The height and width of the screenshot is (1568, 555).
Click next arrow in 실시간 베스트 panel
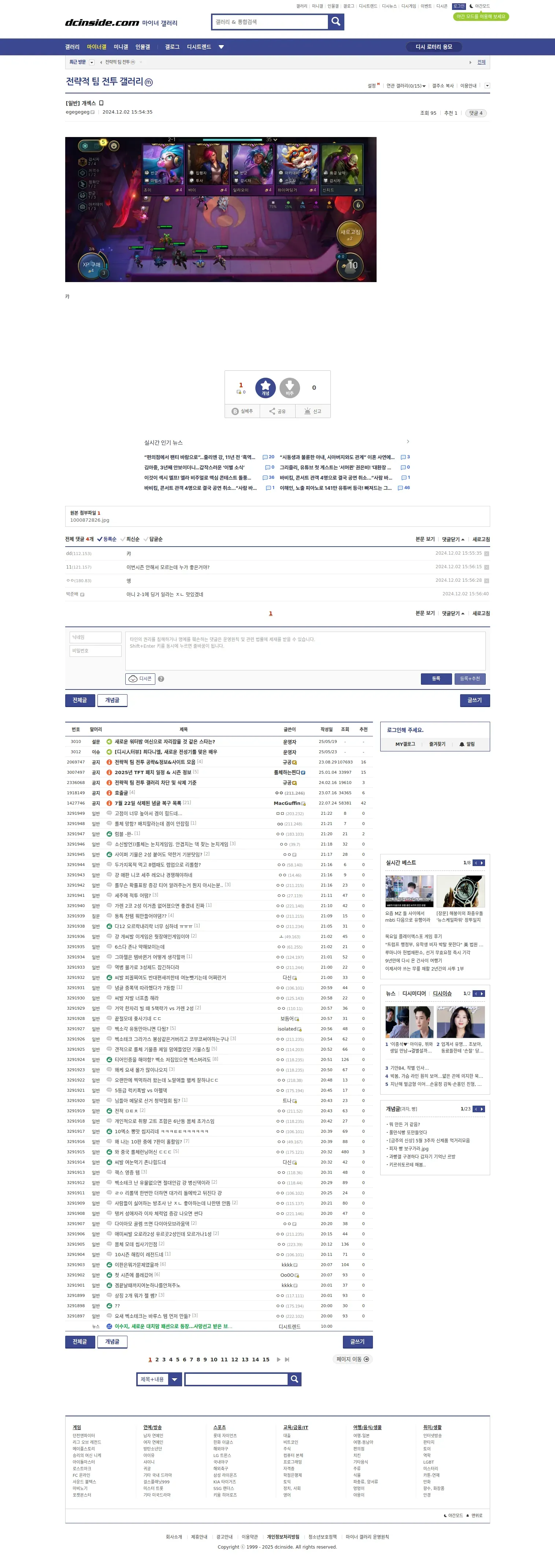pyautogui.click(x=482, y=862)
